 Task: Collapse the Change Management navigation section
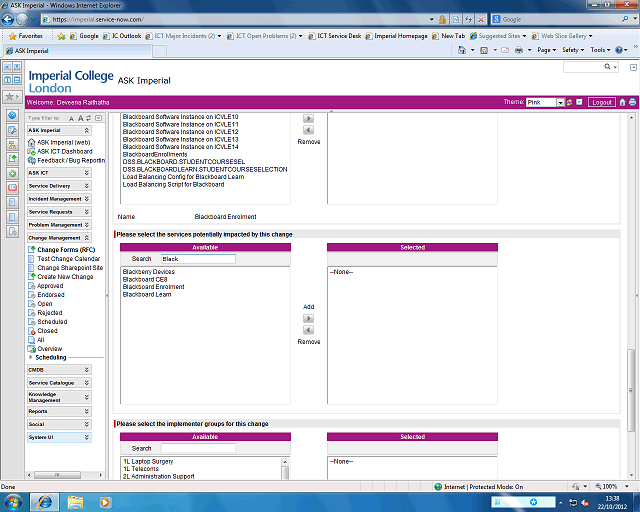(87, 238)
